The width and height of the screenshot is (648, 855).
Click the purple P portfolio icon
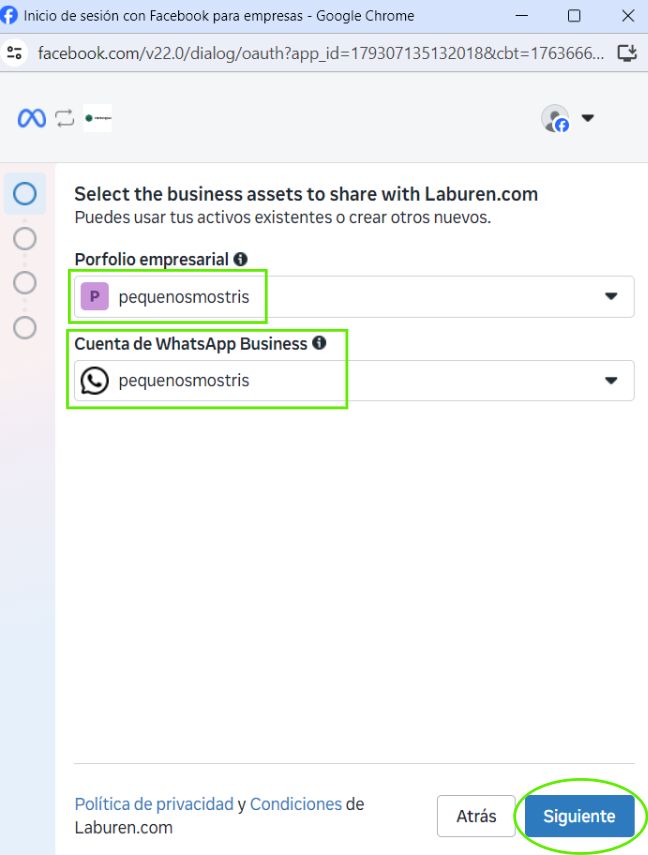click(95, 297)
